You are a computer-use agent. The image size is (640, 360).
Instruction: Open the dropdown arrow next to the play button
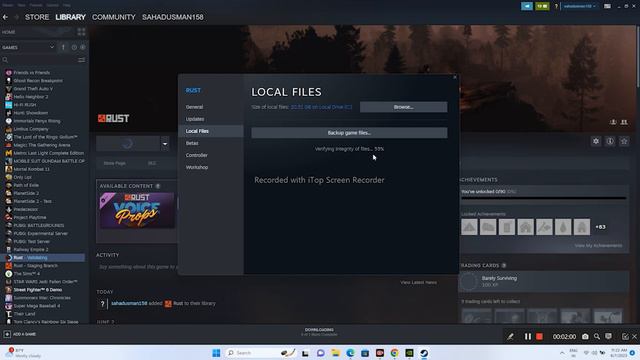[x=165, y=144]
